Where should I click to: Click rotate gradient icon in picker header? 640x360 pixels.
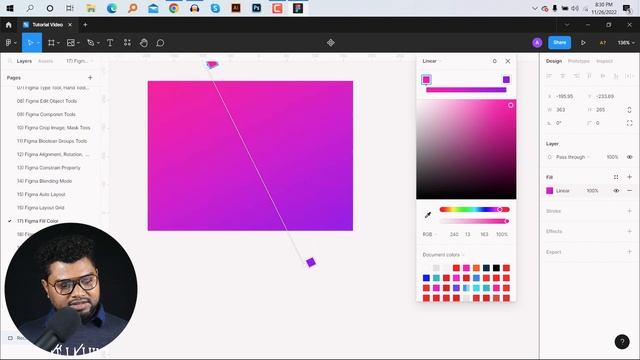(x=494, y=61)
